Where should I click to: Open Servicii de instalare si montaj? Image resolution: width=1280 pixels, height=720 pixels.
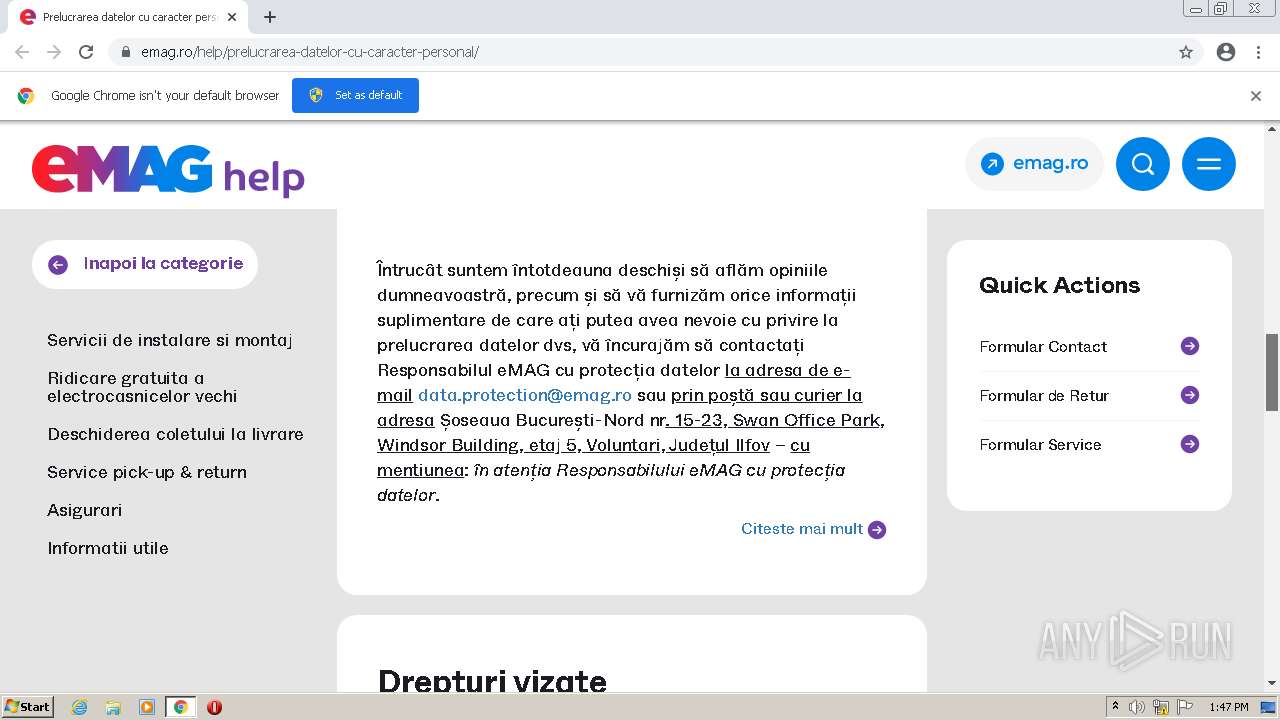[x=169, y=340]
